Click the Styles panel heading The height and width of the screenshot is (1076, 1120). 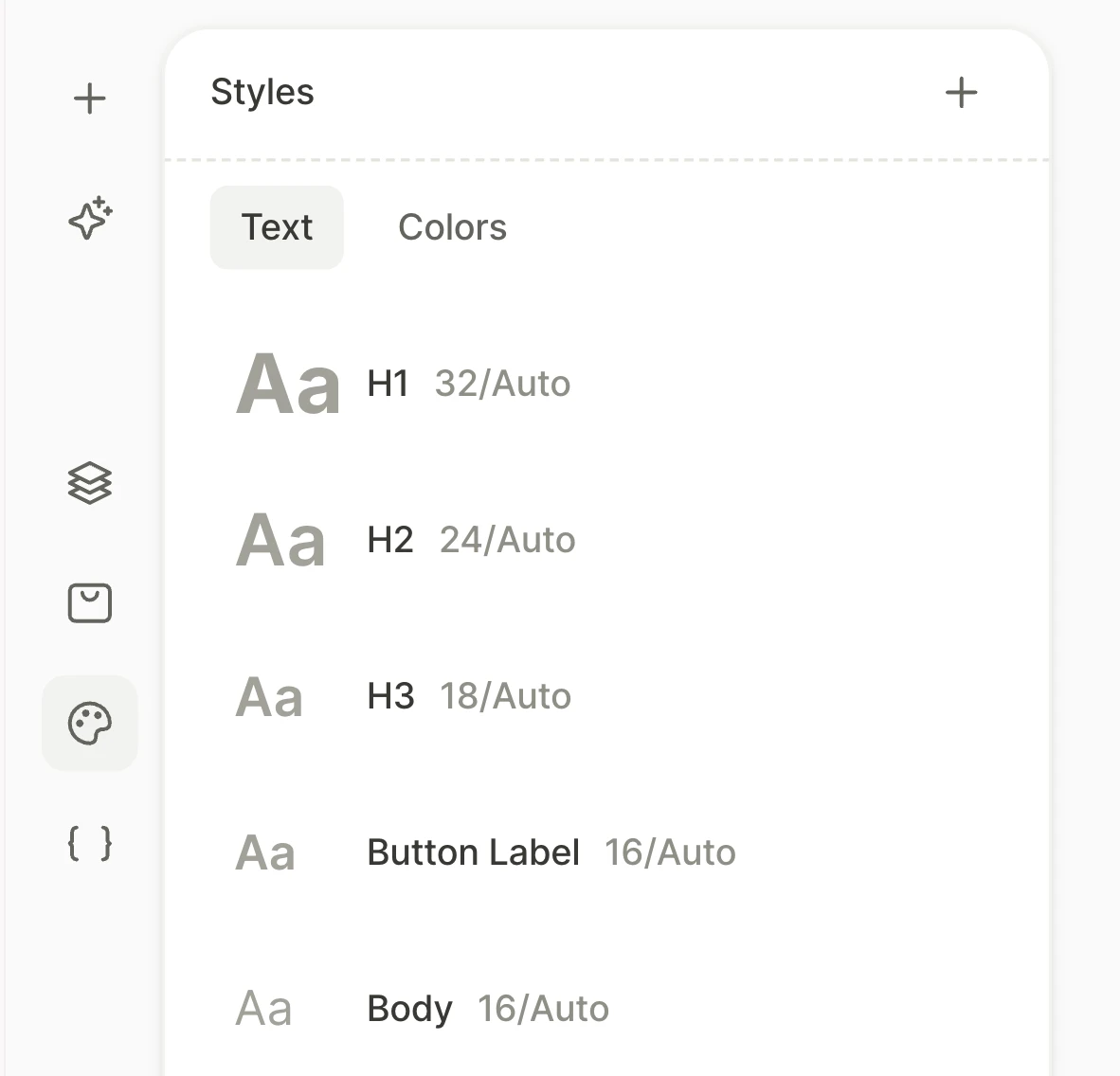(262, 92)
